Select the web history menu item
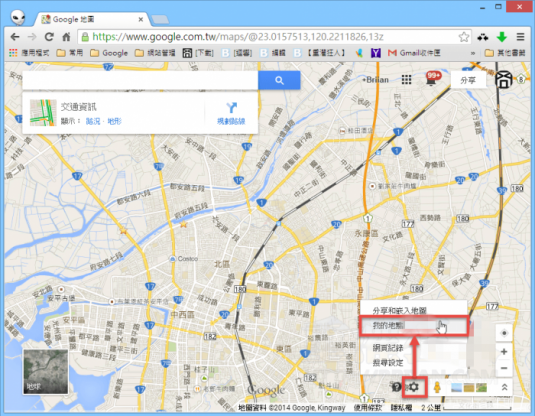 tap(388, 348)
